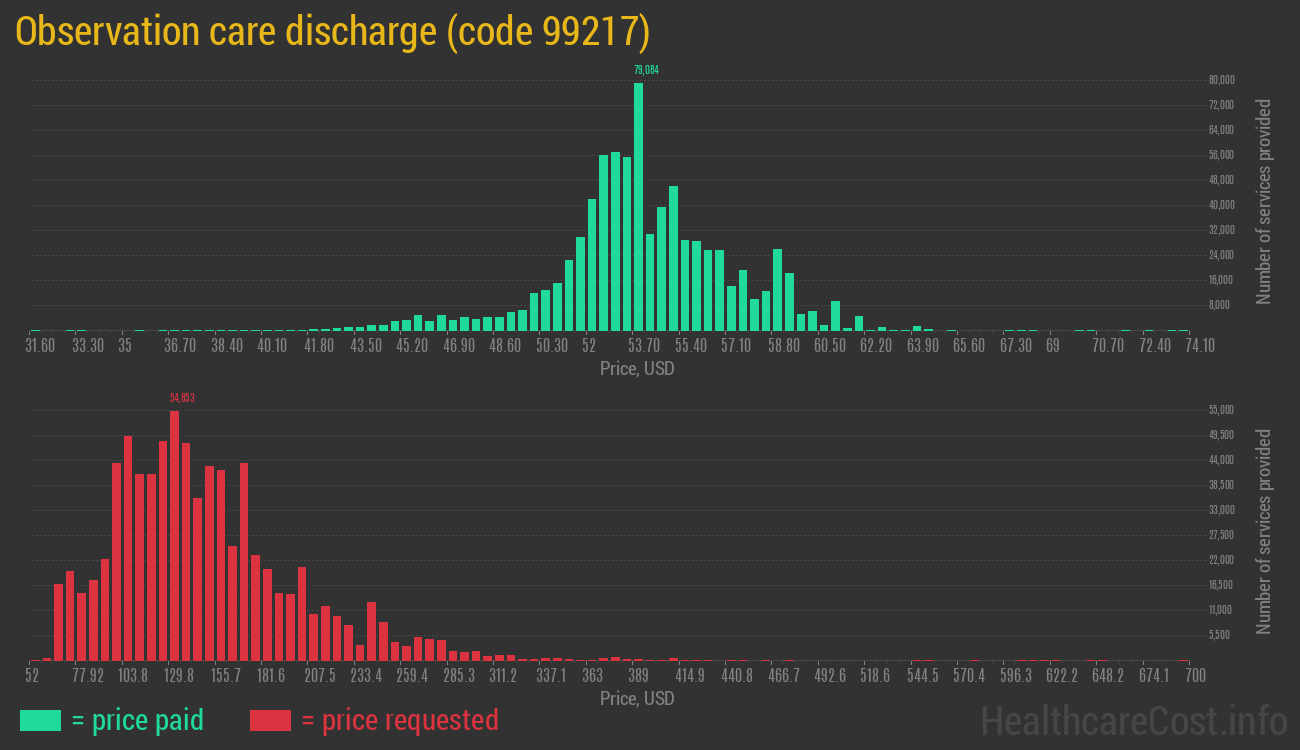Click the tallest red bar labeled 54,853
The height and width of the screenshot is (750, 1300).
tap(176, 530)
